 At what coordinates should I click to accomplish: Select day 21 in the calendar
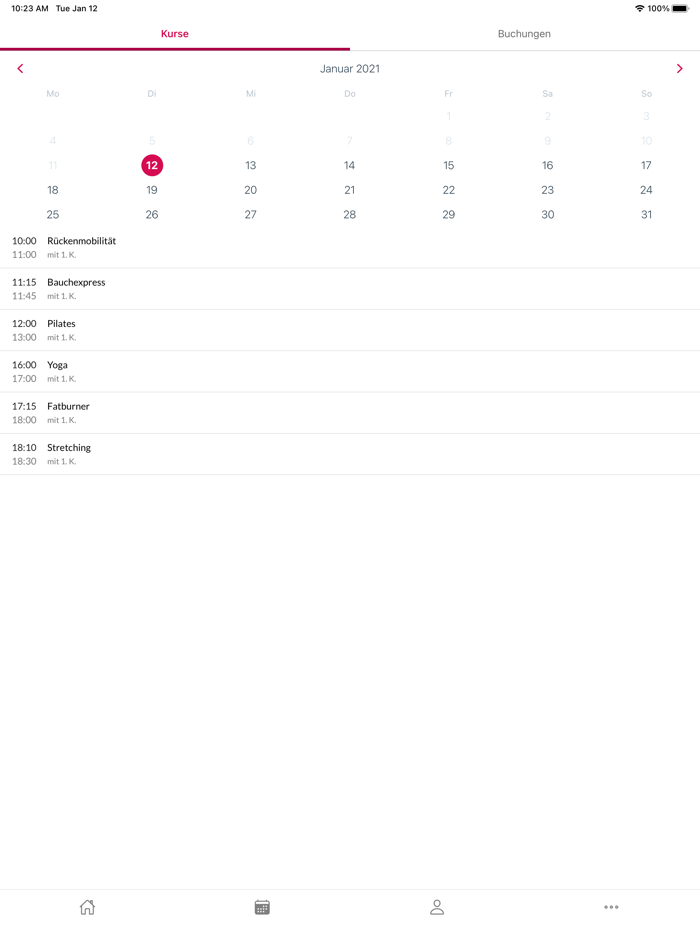coord(350,190)
